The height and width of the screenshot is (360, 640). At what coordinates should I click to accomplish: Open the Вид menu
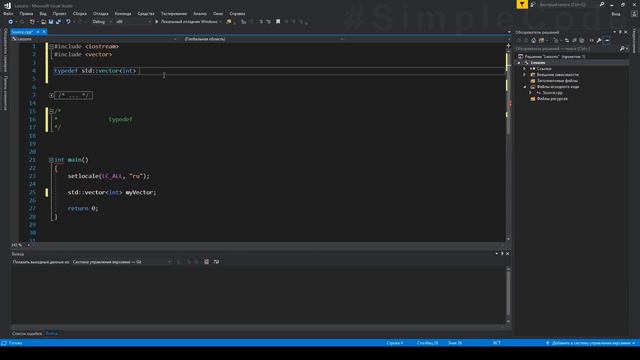click(x=43, y=13)
